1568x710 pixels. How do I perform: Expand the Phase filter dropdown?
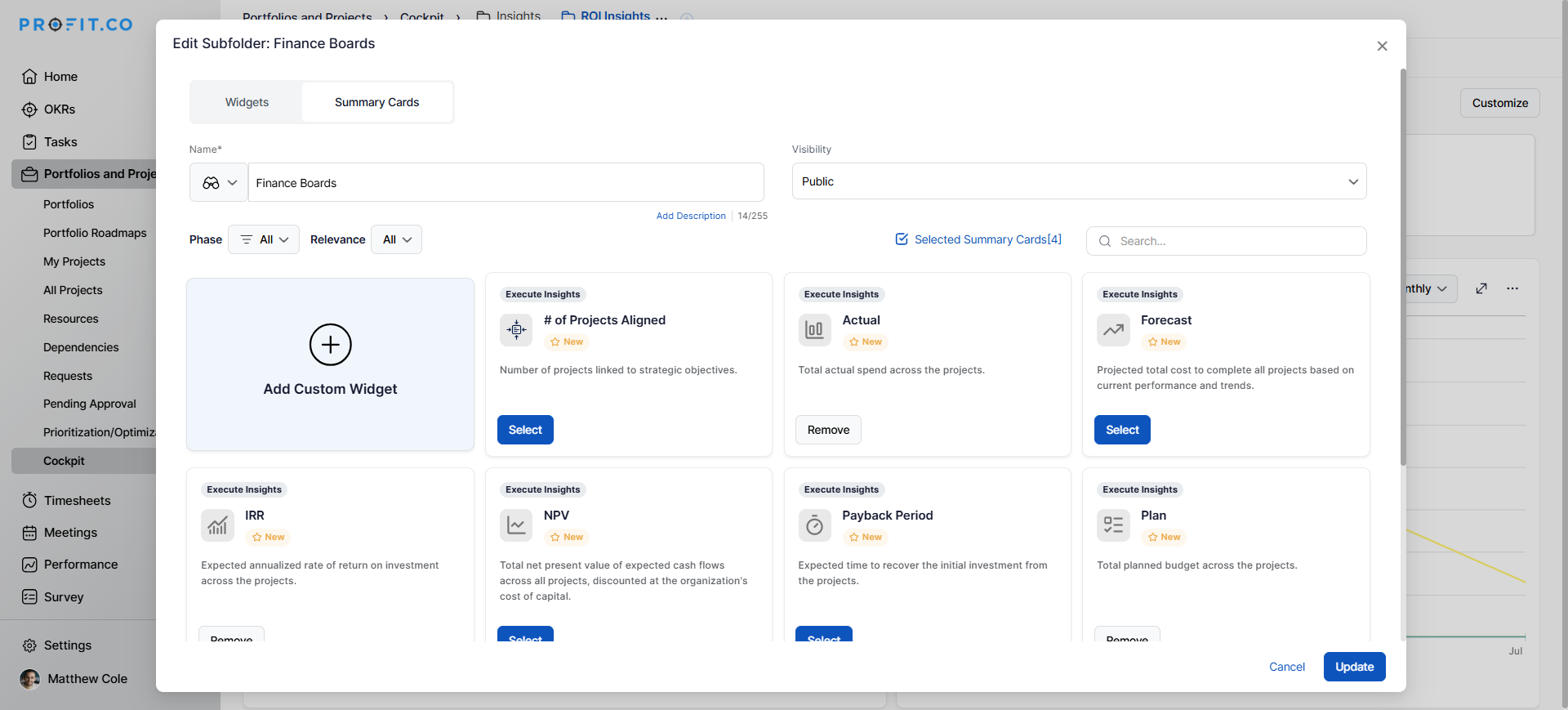[264, 239]
